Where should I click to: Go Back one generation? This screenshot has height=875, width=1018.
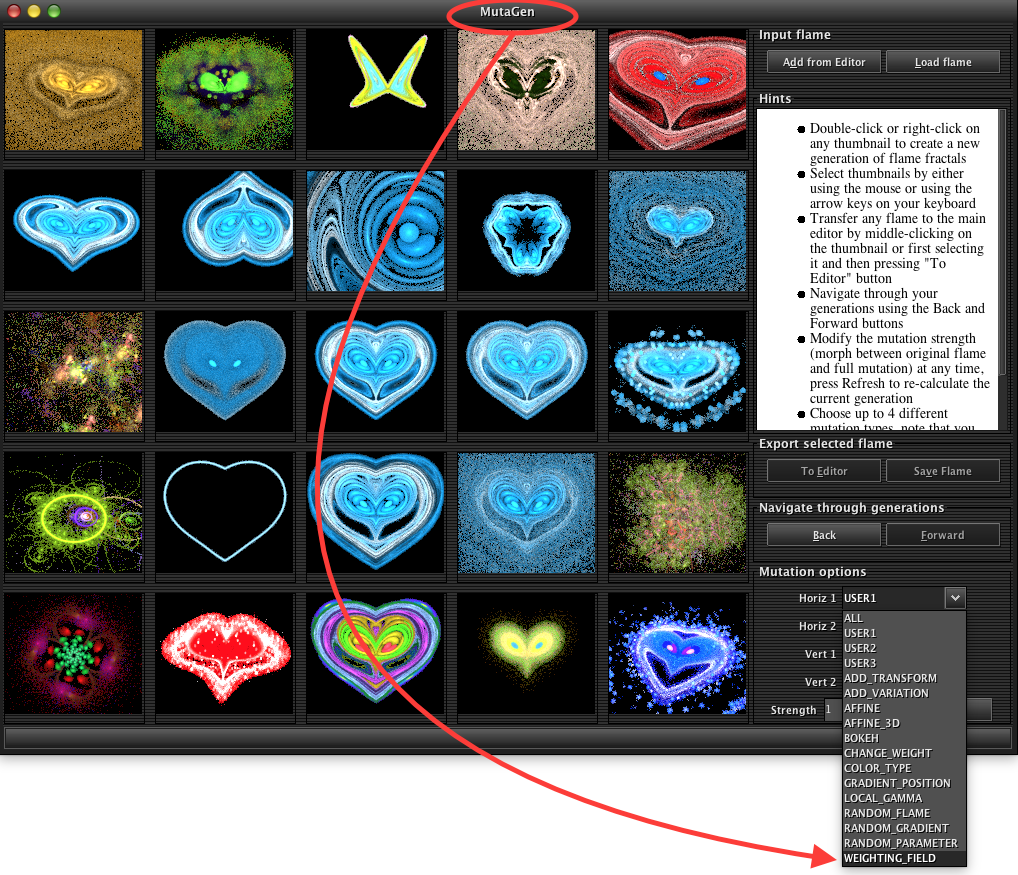tap(824, 536)
